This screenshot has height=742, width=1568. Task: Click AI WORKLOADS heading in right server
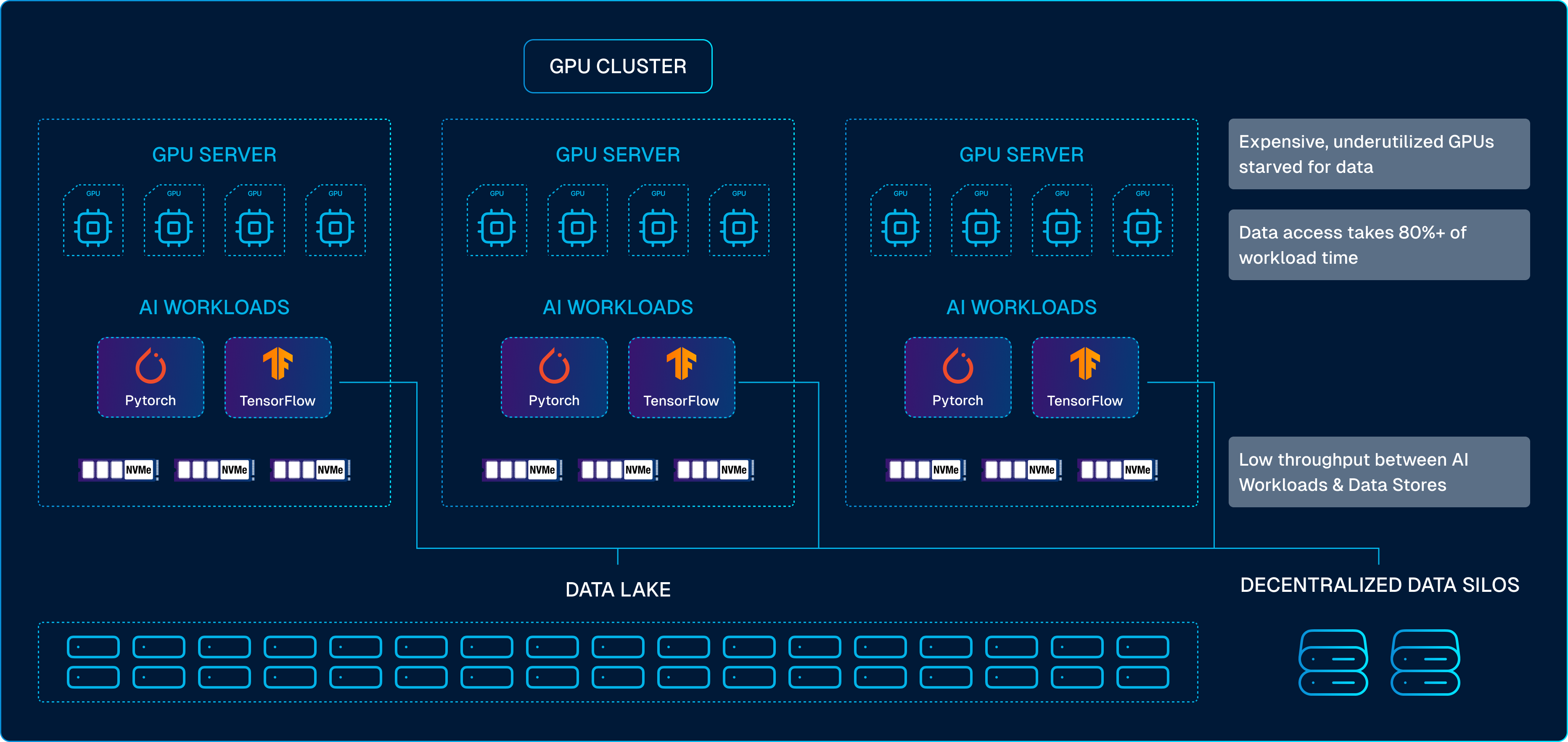point(1021,307)
